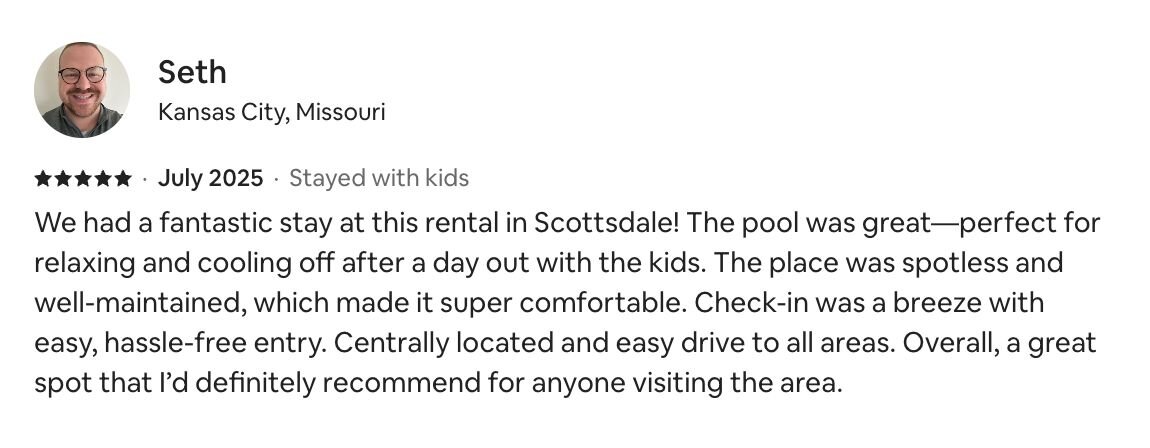Click the first star in the rating
The height and width of the screenshot is (448, 1150).
coord(43,178)
